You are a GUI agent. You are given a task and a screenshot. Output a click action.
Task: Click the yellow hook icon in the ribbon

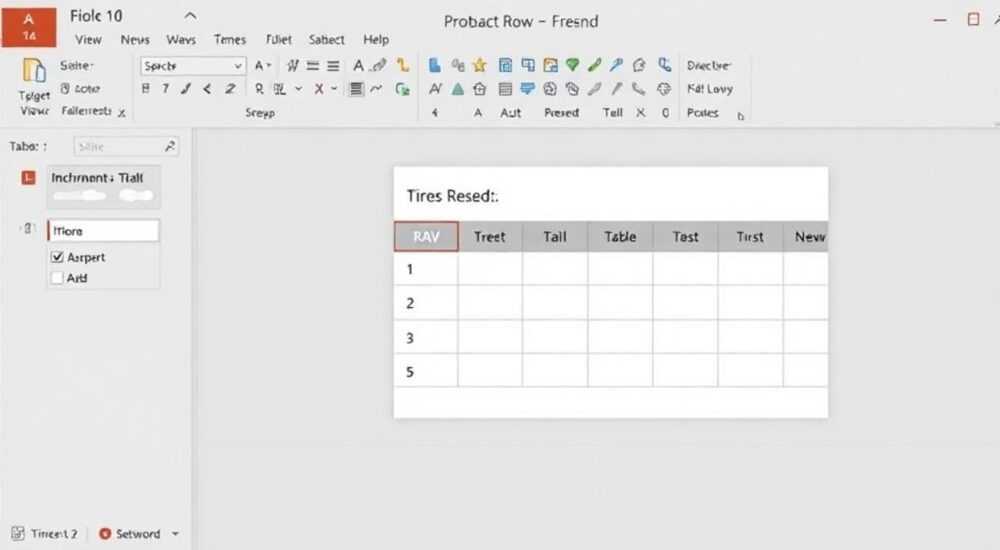pos(402,65)
